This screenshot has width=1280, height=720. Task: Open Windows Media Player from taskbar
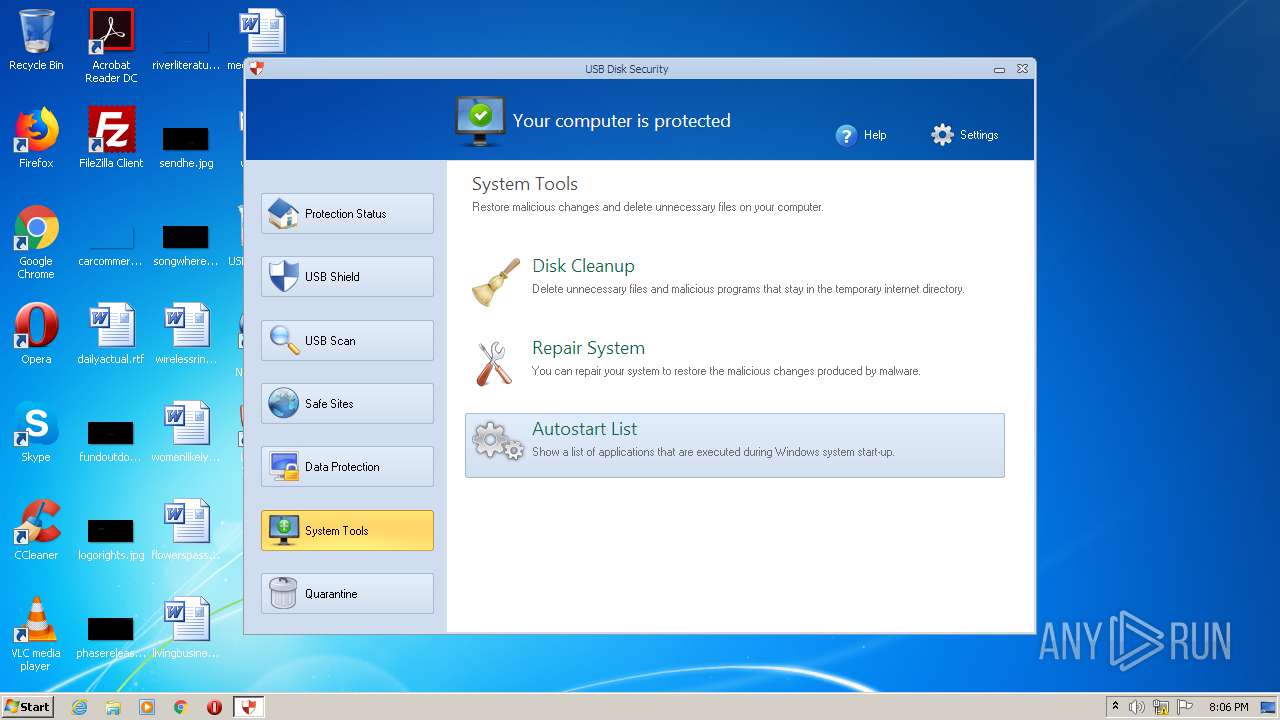[x=147, y=707]
